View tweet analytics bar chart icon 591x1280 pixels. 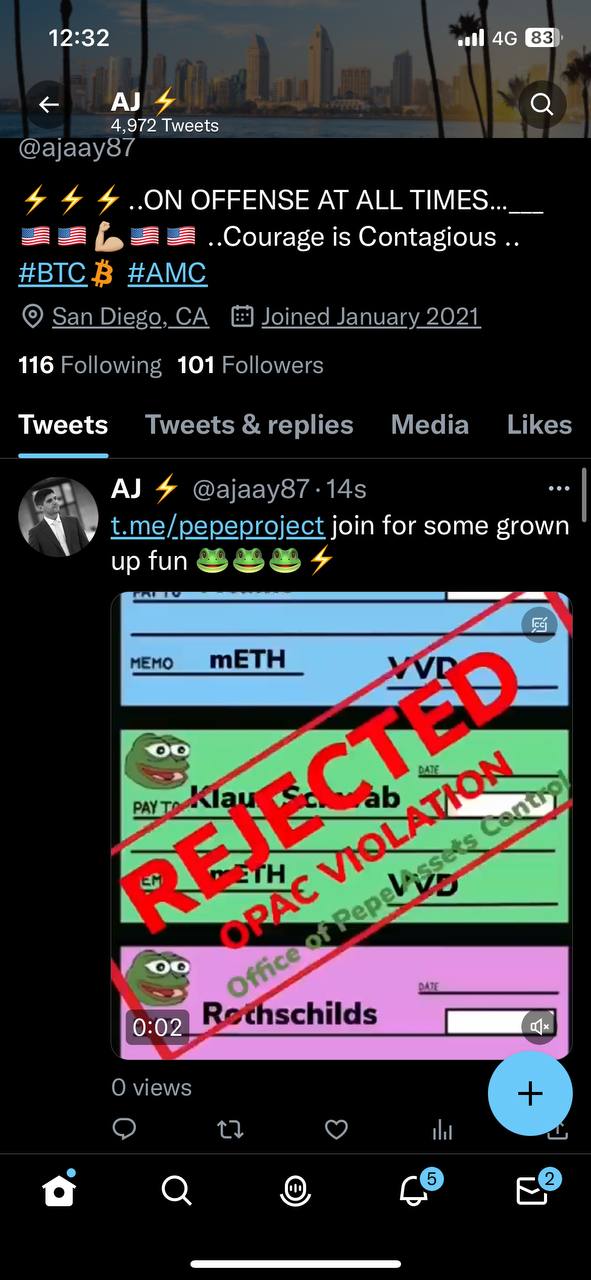click(442, 1130)
